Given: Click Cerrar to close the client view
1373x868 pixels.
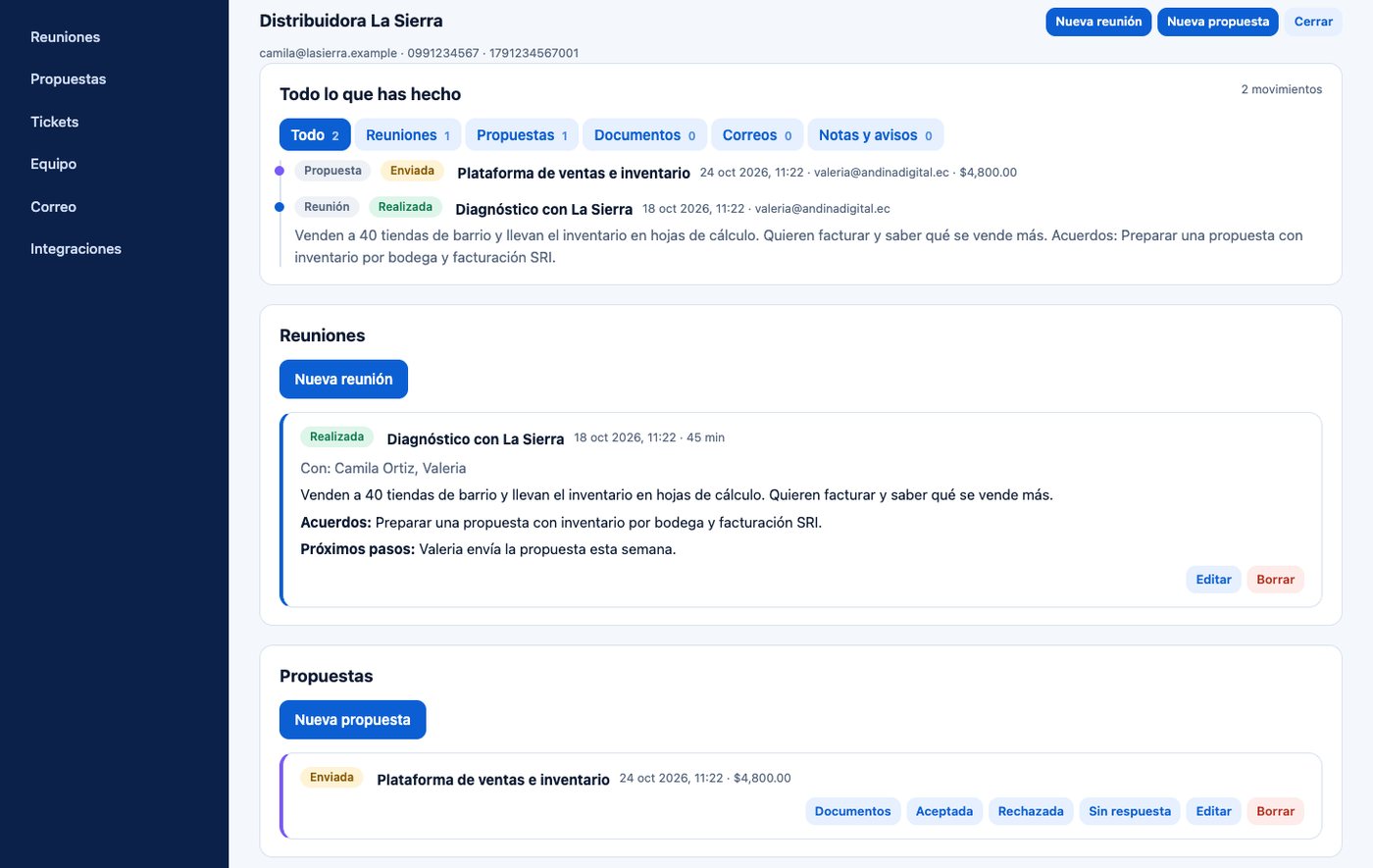Looking at the screenshot, I should pyautogui.click(x=1313, y=22).
